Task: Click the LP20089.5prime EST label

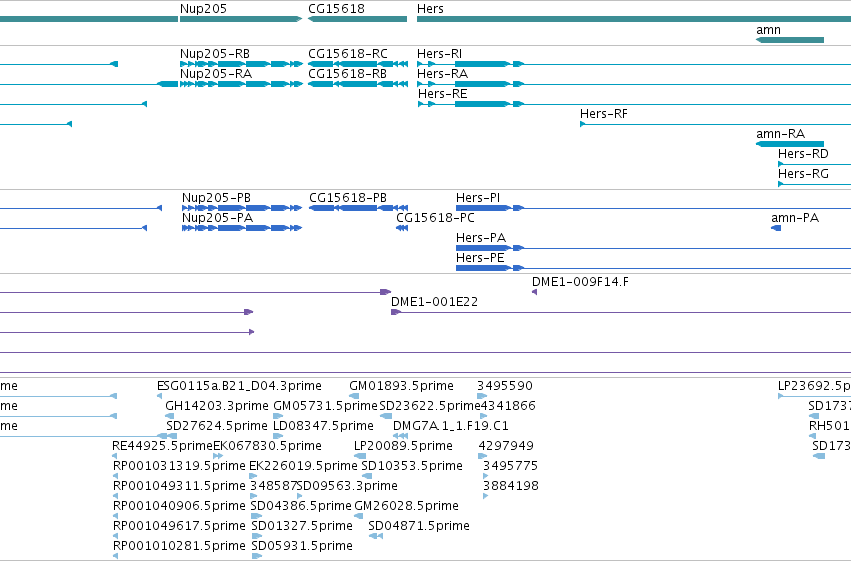Action: (x=403, y=447)
